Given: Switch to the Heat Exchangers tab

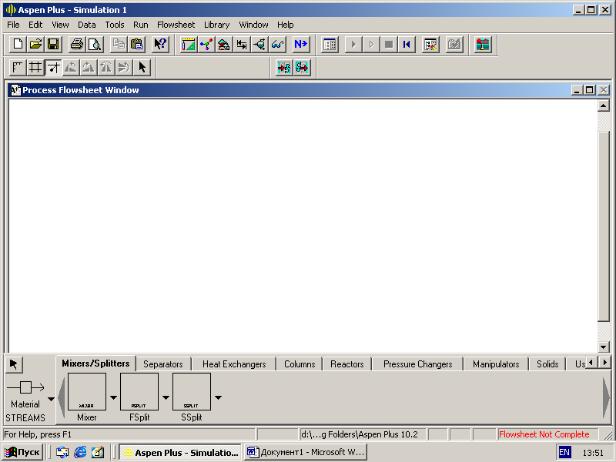Looking at the screenshot, I should click(x=234, y=364).
